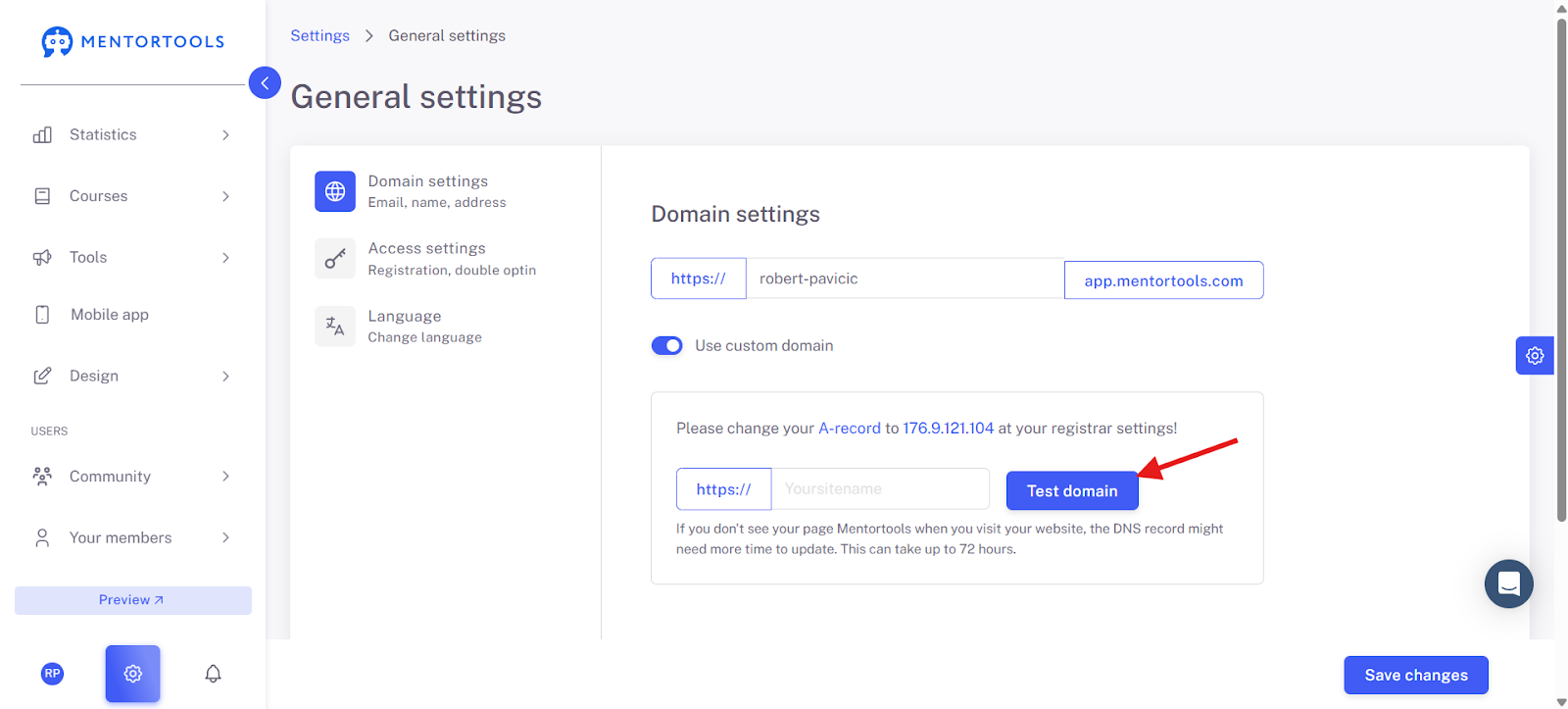Click the Save changes button

[x=1416, y=675]
